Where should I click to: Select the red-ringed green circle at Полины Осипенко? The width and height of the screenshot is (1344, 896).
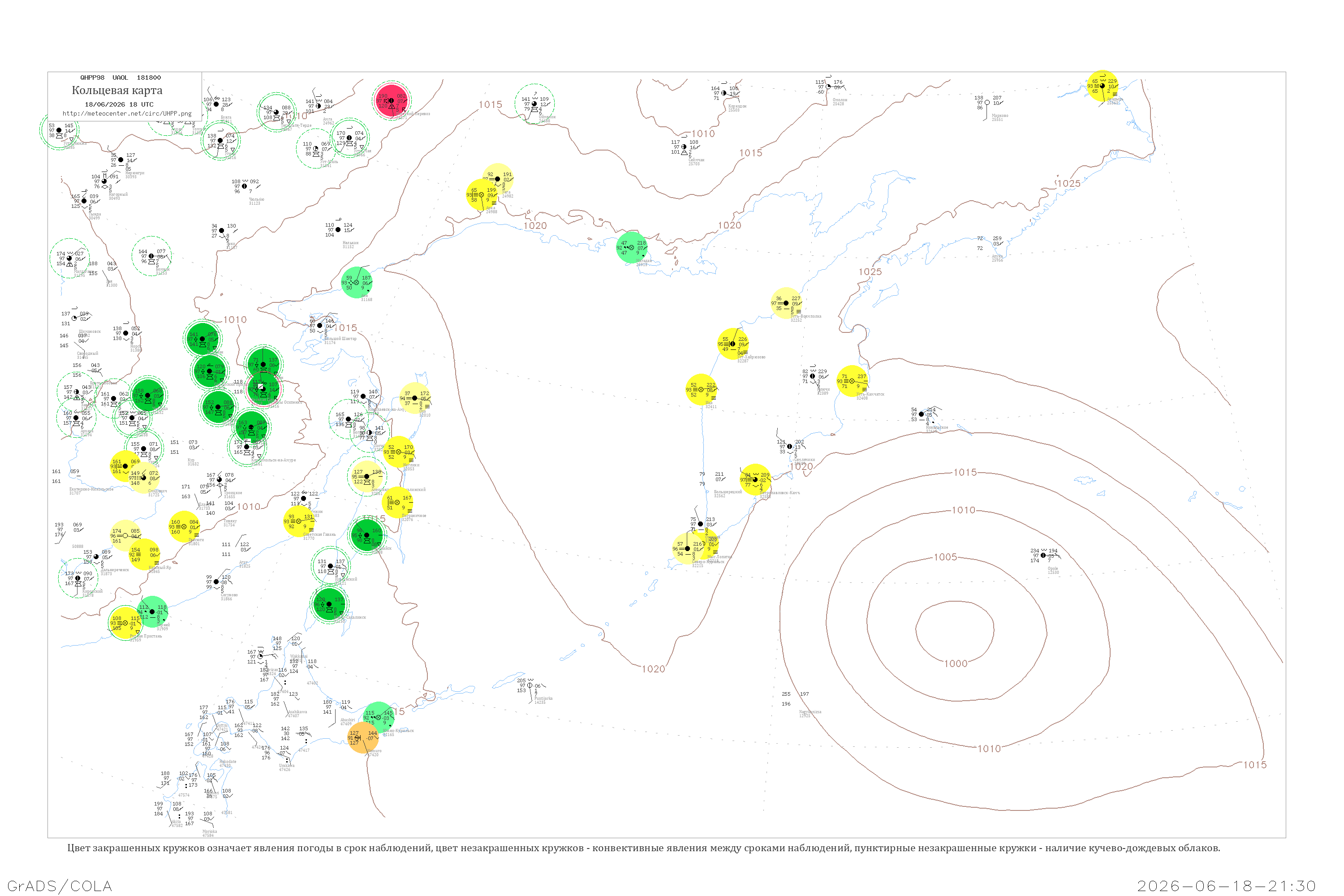pos(263,389)
